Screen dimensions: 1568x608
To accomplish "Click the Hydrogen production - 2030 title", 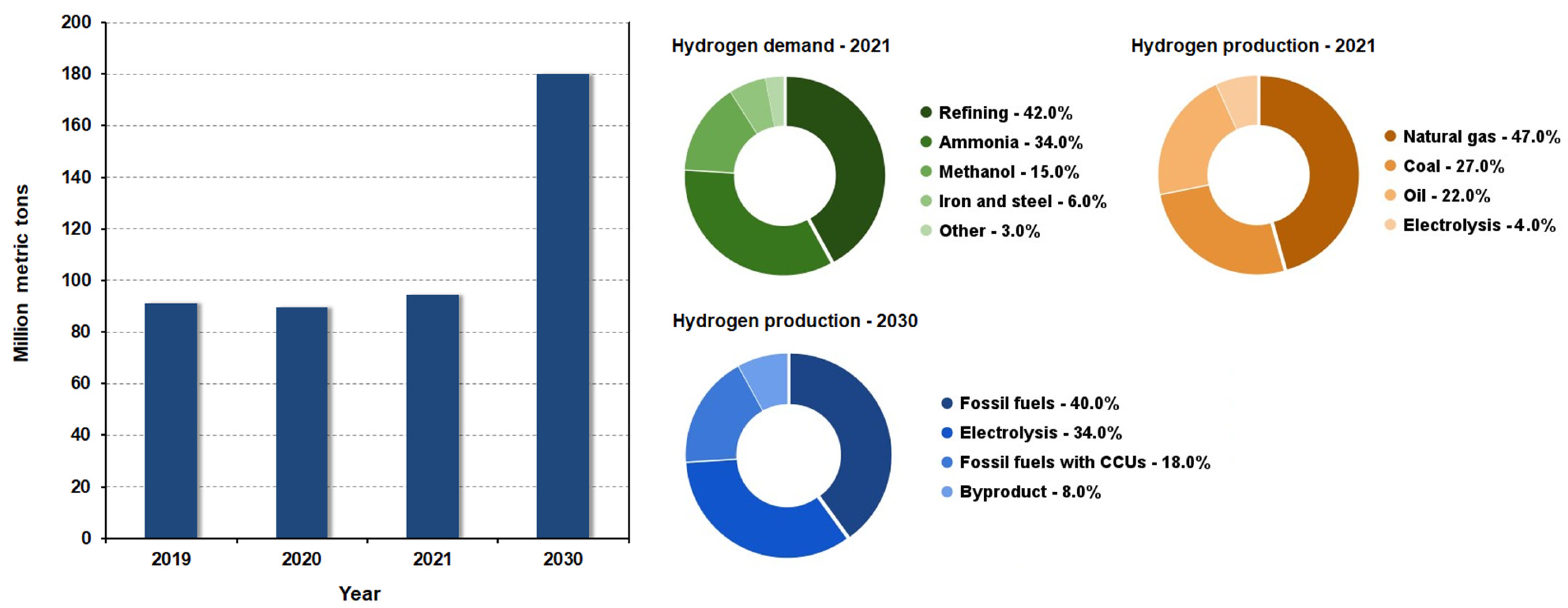I will [x=794, y=321].
